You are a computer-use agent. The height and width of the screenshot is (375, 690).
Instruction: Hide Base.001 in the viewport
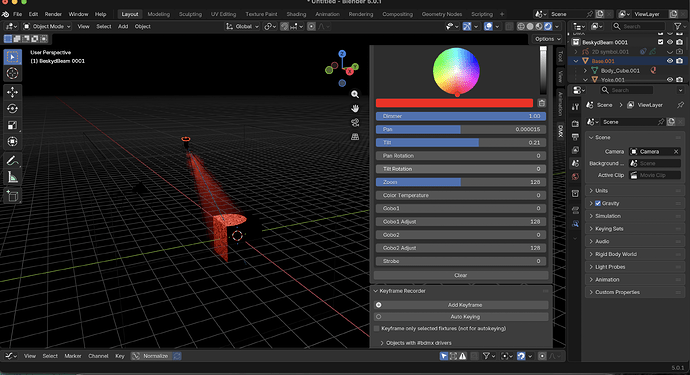[x=670, y=61]
